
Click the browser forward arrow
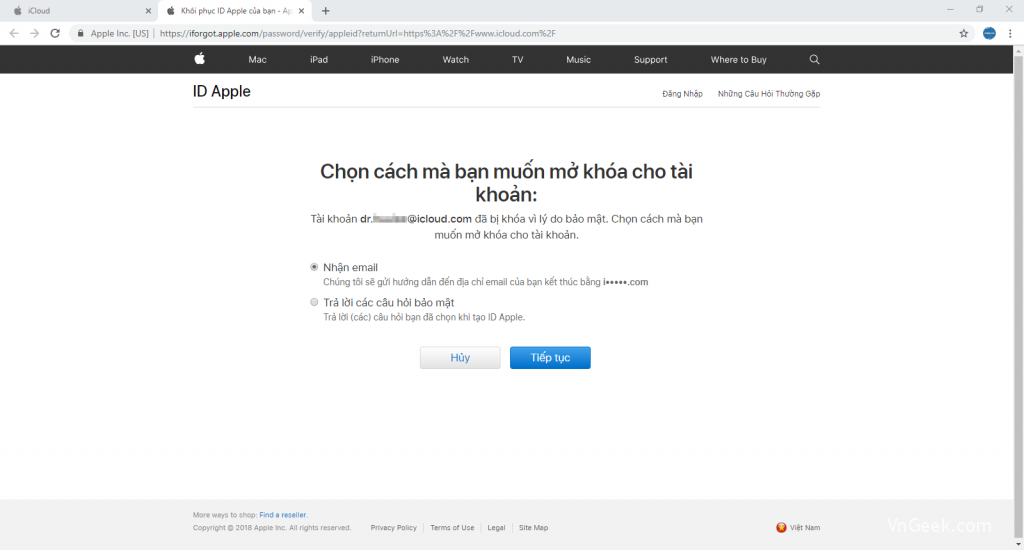(35, 33)
